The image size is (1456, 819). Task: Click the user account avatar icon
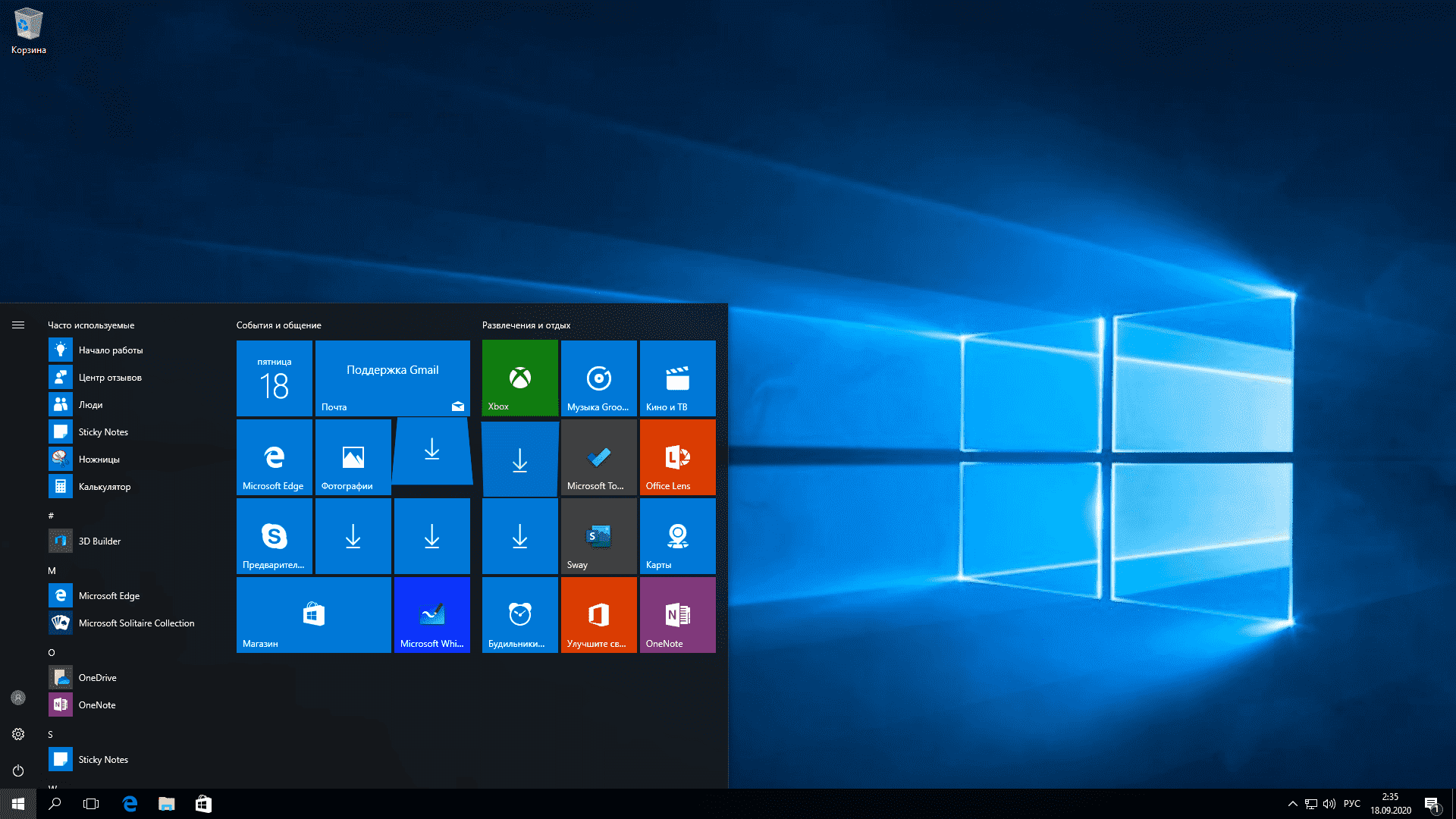click(18, 698)
